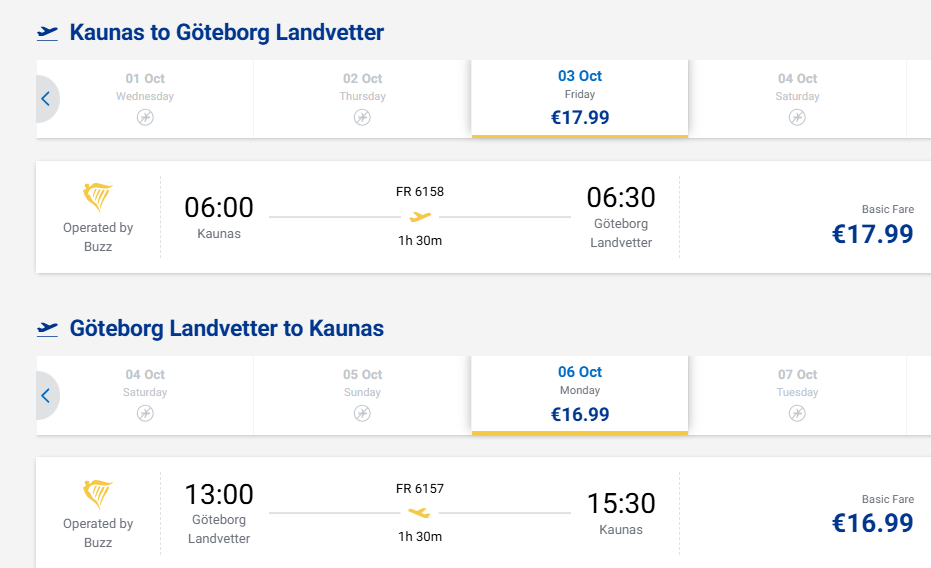The width and height of the screenshot is (931, 568).
Task: Select Basic Fare €16.99 for return flight
Action: coord(873,515)
